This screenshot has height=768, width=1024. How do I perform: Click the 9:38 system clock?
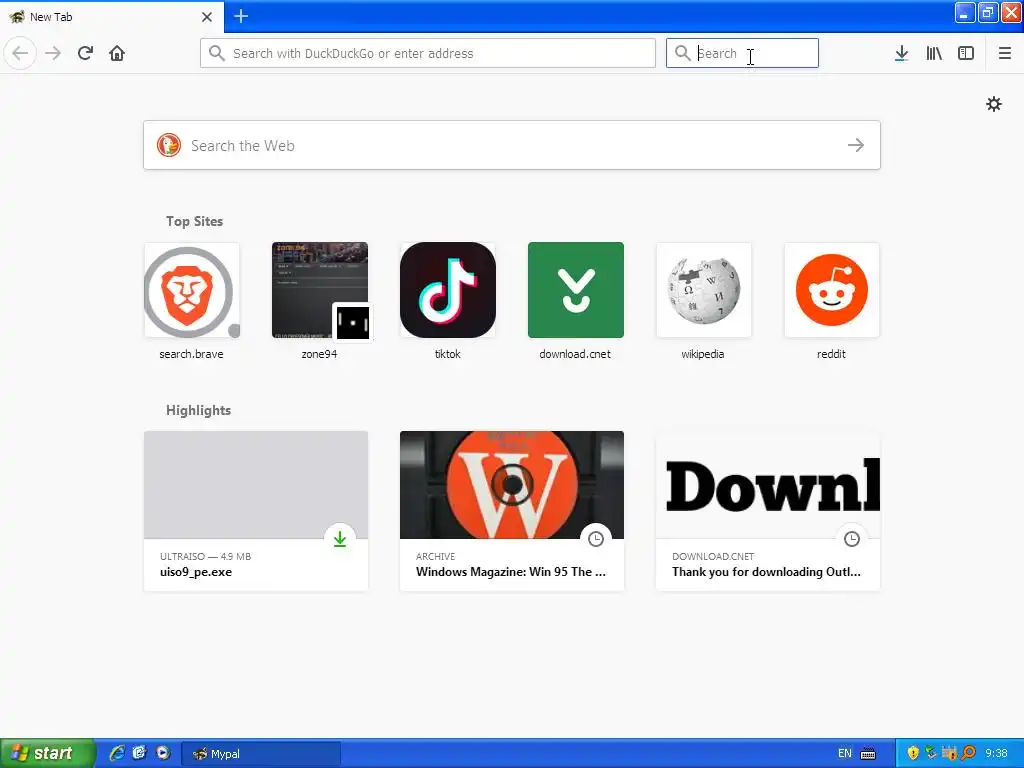pyautogui.click(x=996, y=753)
